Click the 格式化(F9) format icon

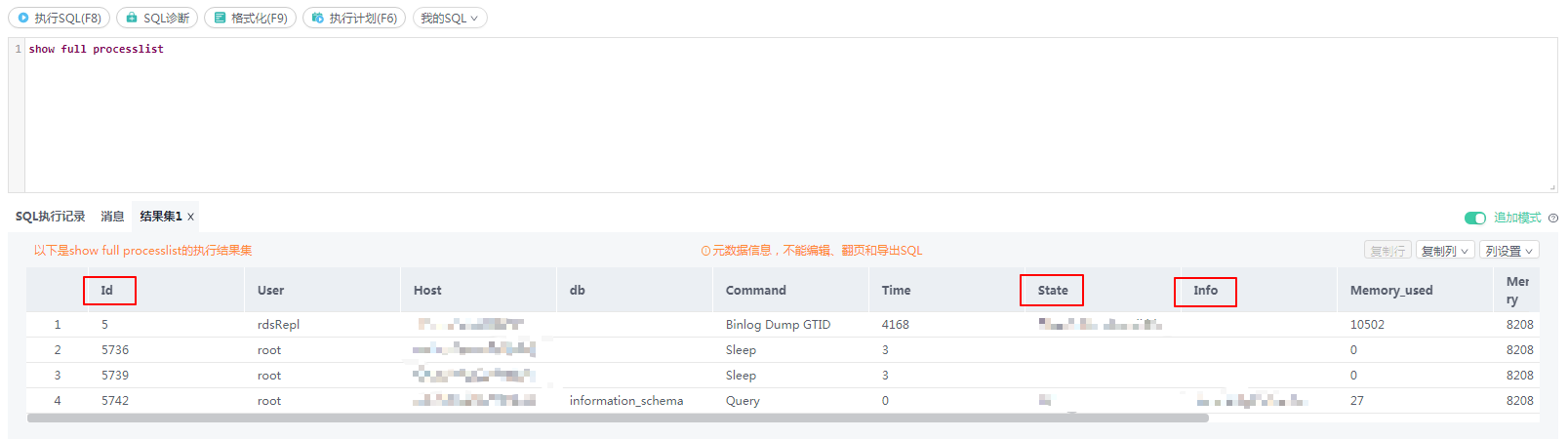pyautogui.click(x=221, y=18)
